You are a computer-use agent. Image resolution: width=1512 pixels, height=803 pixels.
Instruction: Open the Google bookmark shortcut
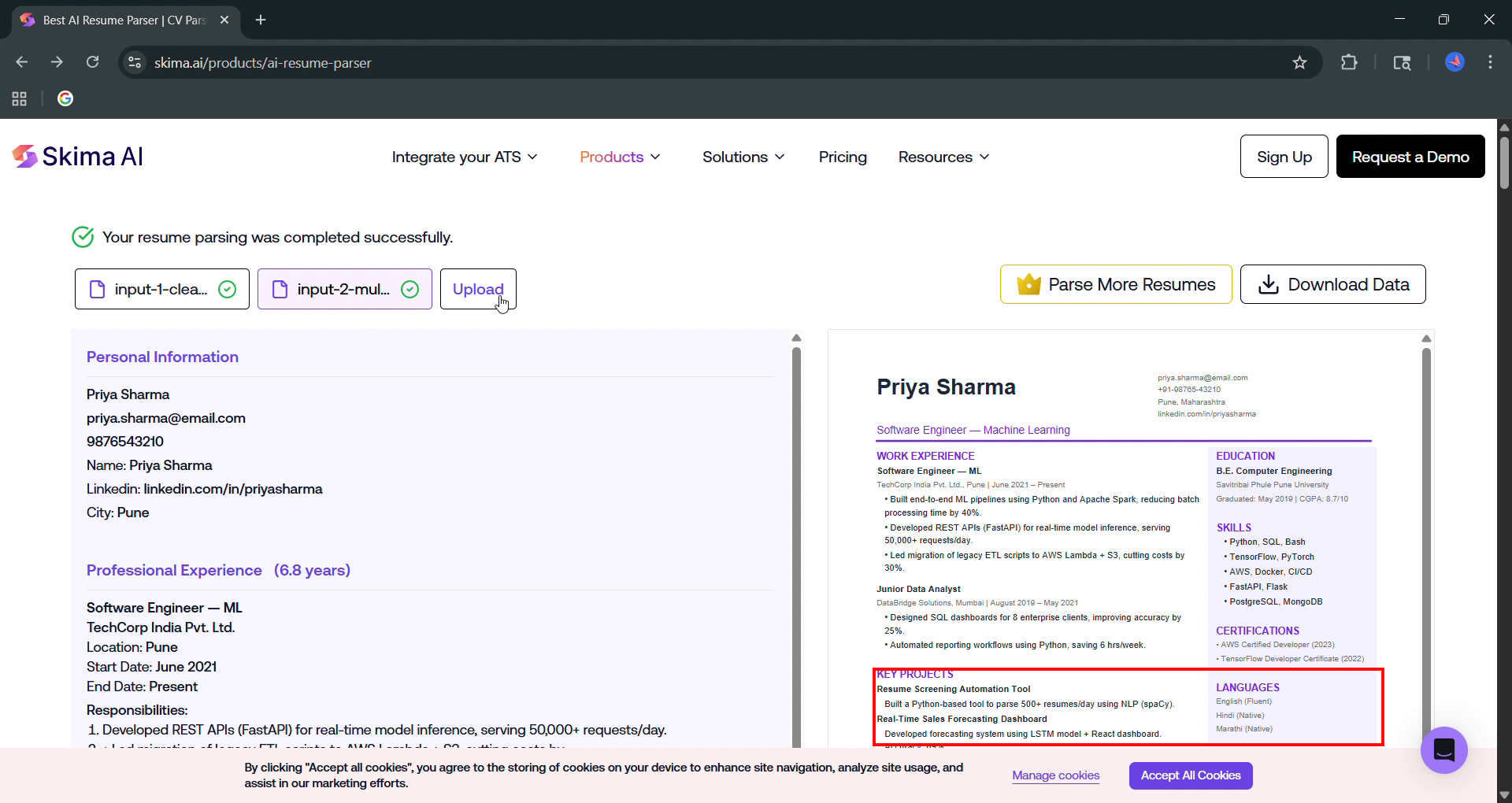pos(65,98)
